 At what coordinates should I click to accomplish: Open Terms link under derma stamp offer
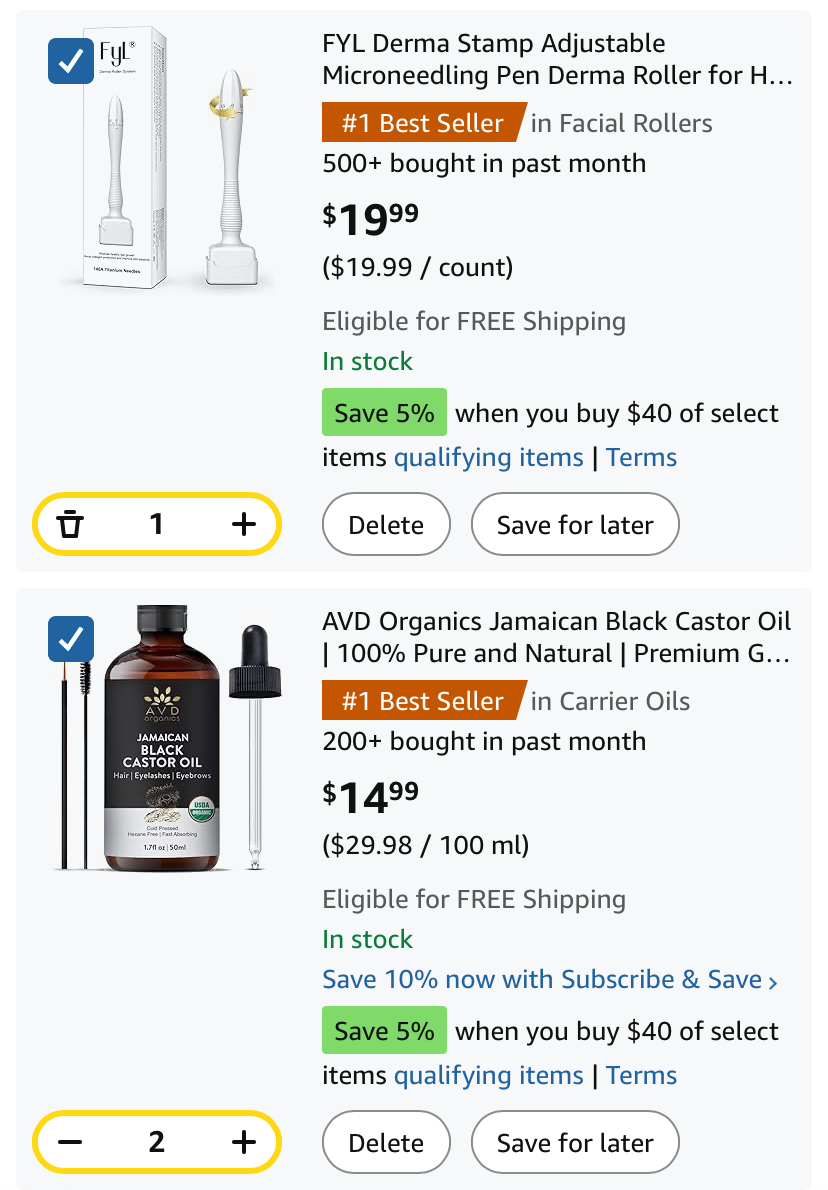pos(641,458)
